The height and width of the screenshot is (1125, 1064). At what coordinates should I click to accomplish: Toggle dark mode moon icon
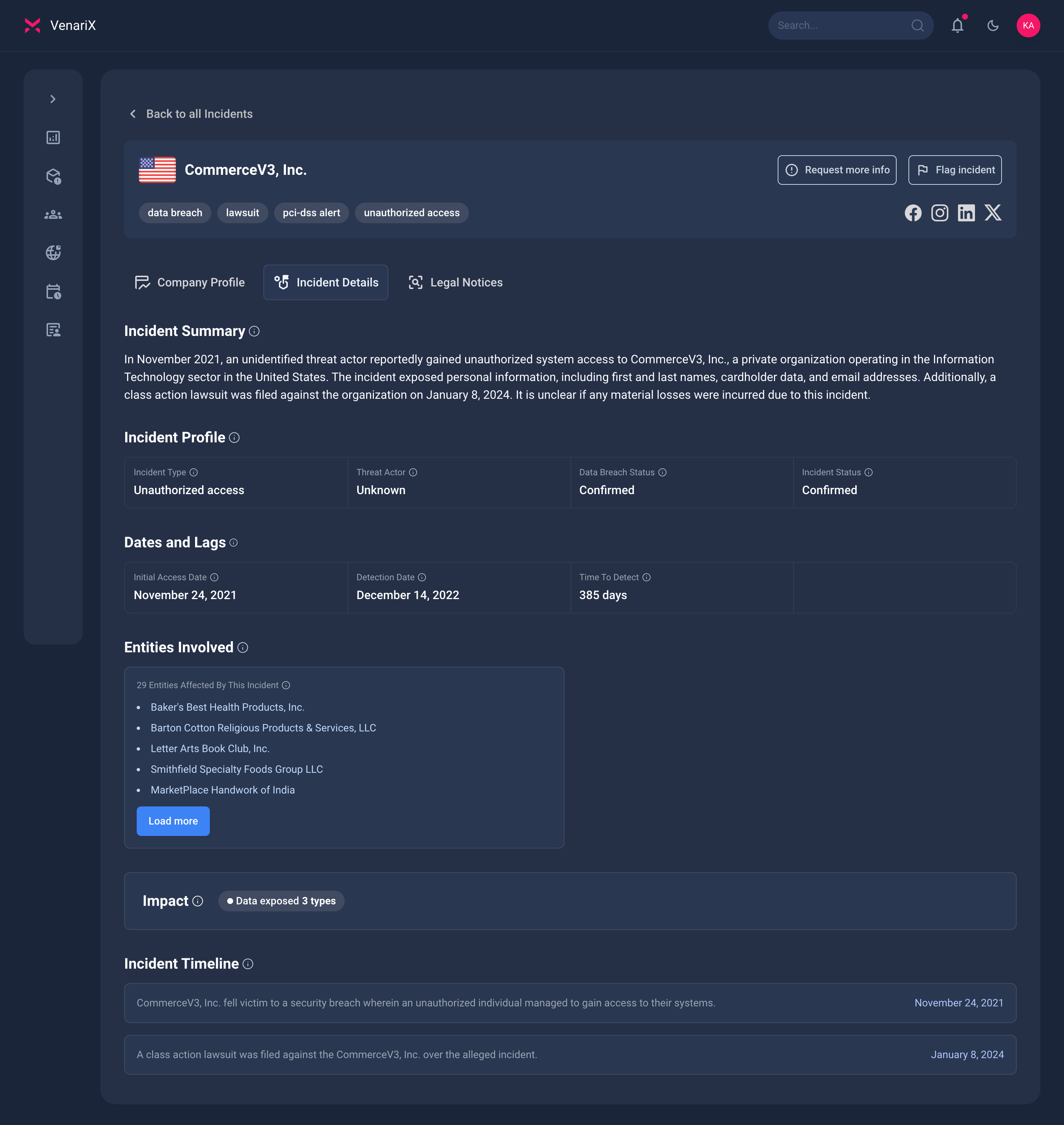(993, 26)
